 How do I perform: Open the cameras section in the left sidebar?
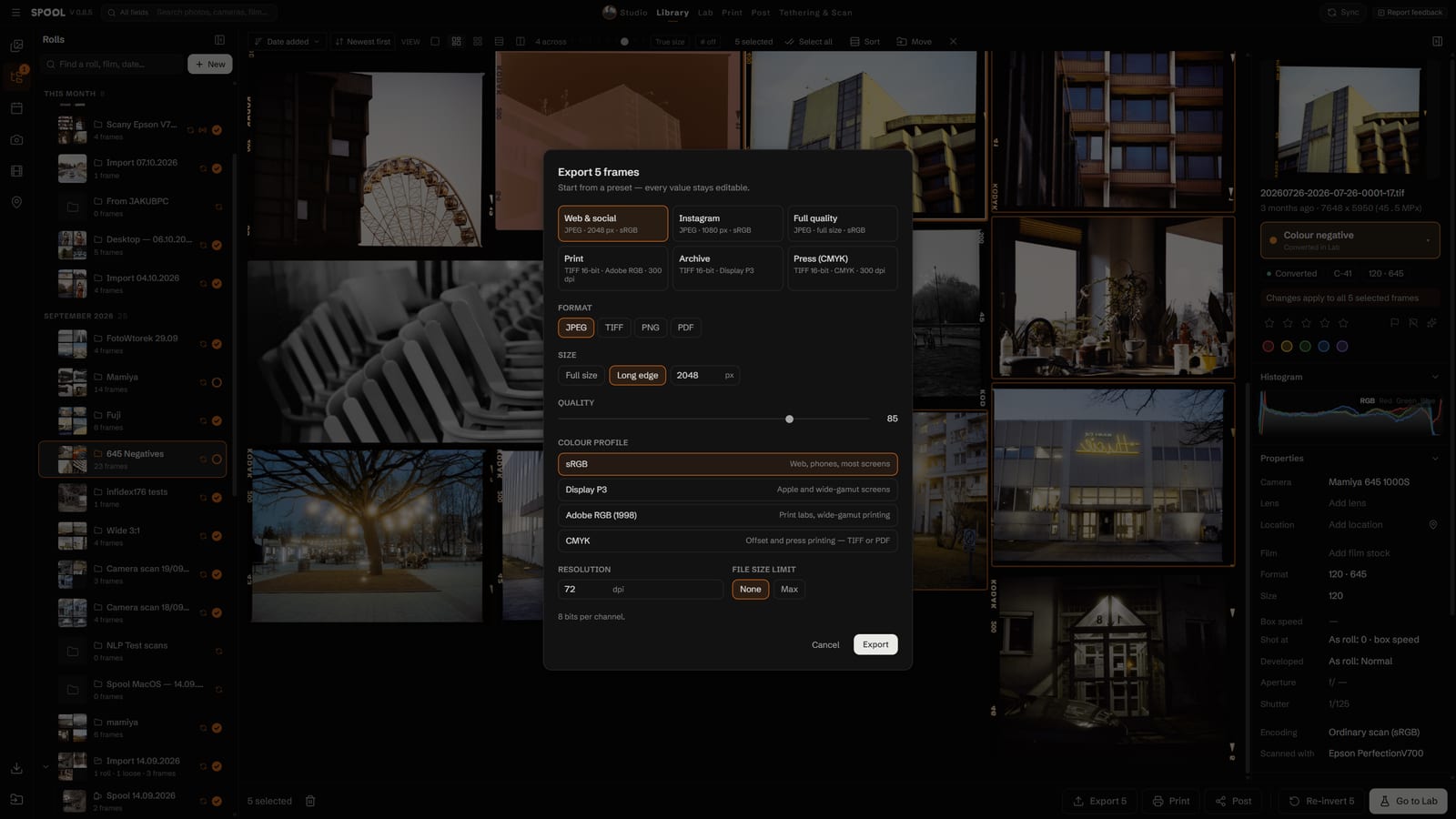[x=16, y=140]
